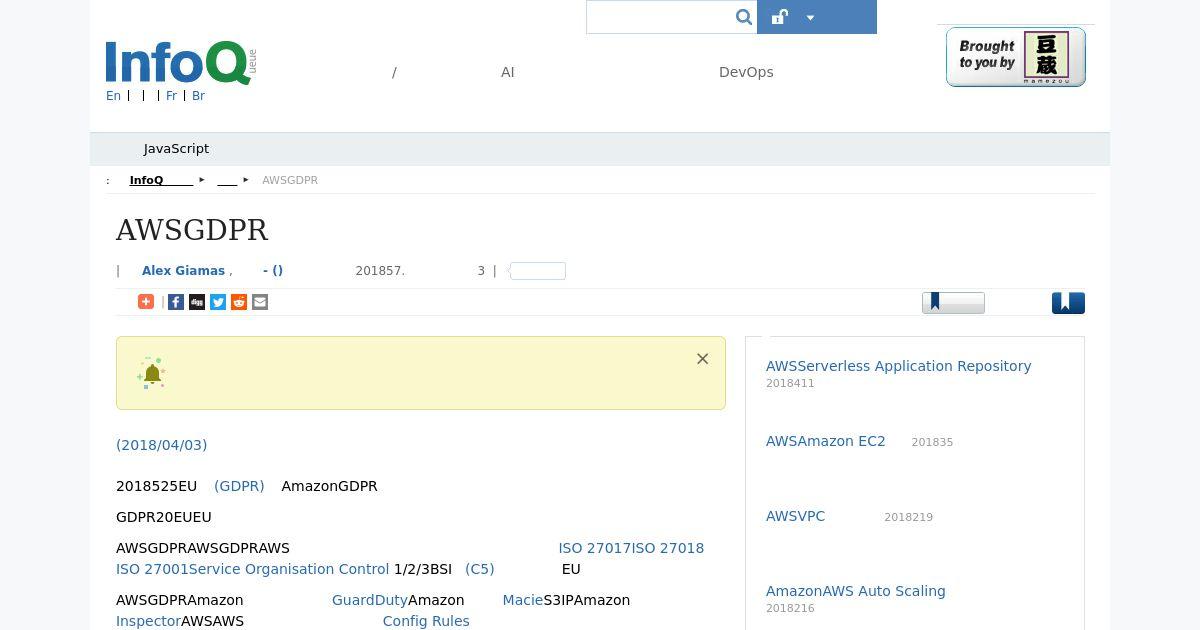Open the (2018/04/03) original article link
This screenshot has width=1200, height=630.
[162, 445]
